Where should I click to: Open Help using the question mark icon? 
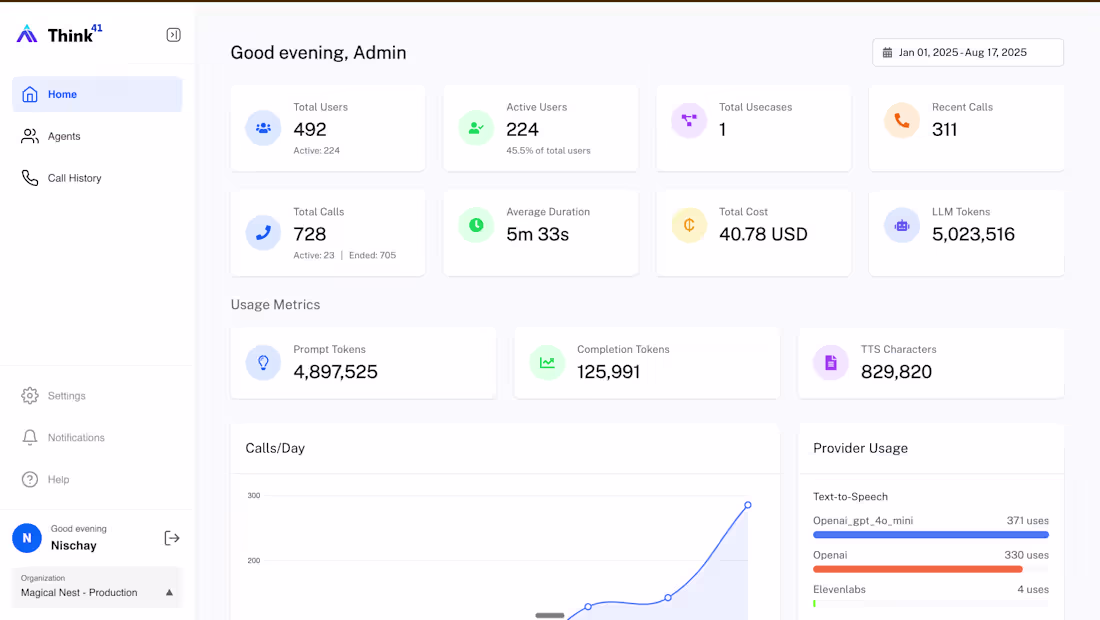pyautogui.click(x=29, y=479)
